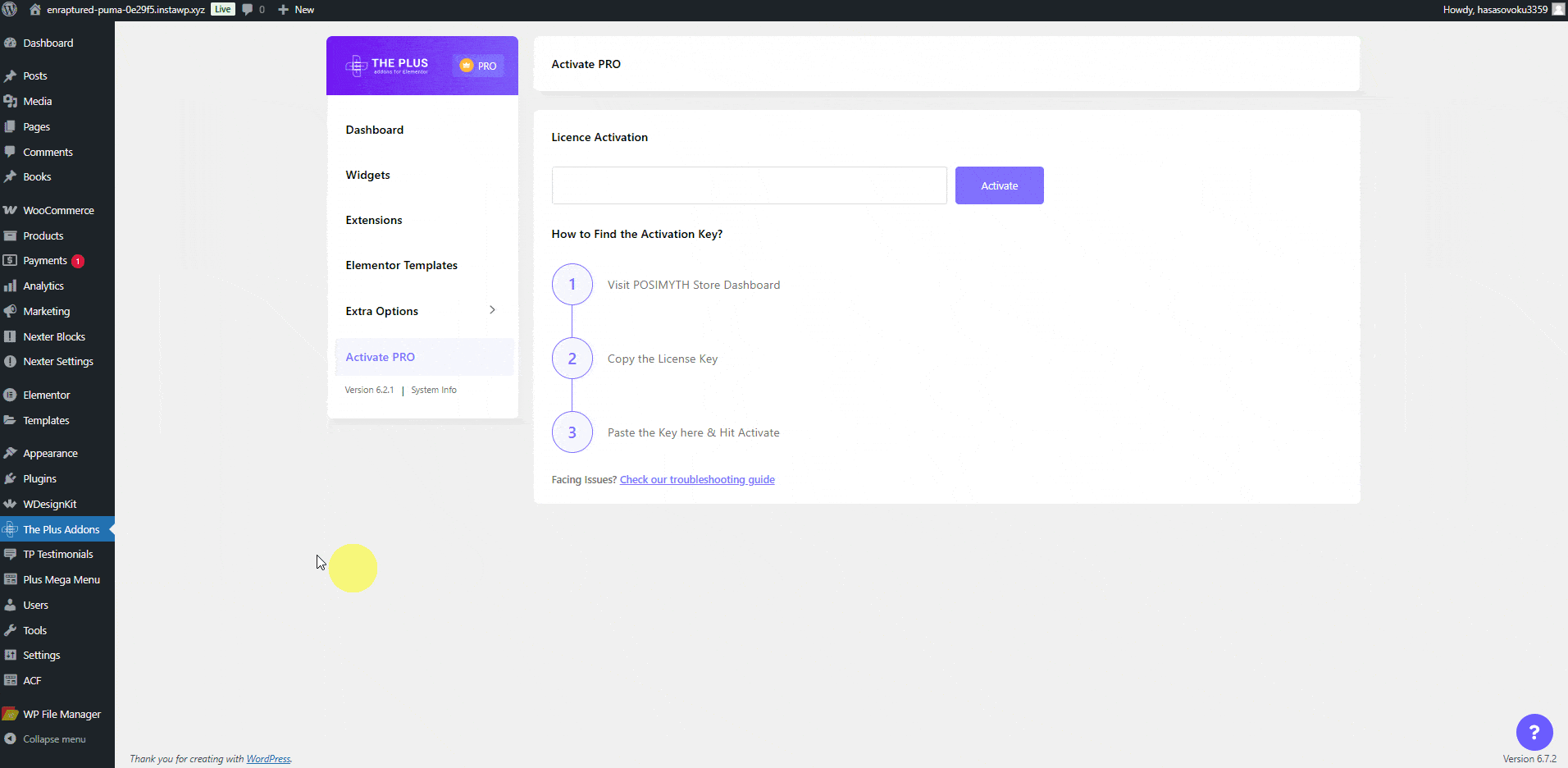Click 'Visit POSIMYTH Store Dashboard' text
The width and height of the screenshot is (1568, 768).
(694, 285)
